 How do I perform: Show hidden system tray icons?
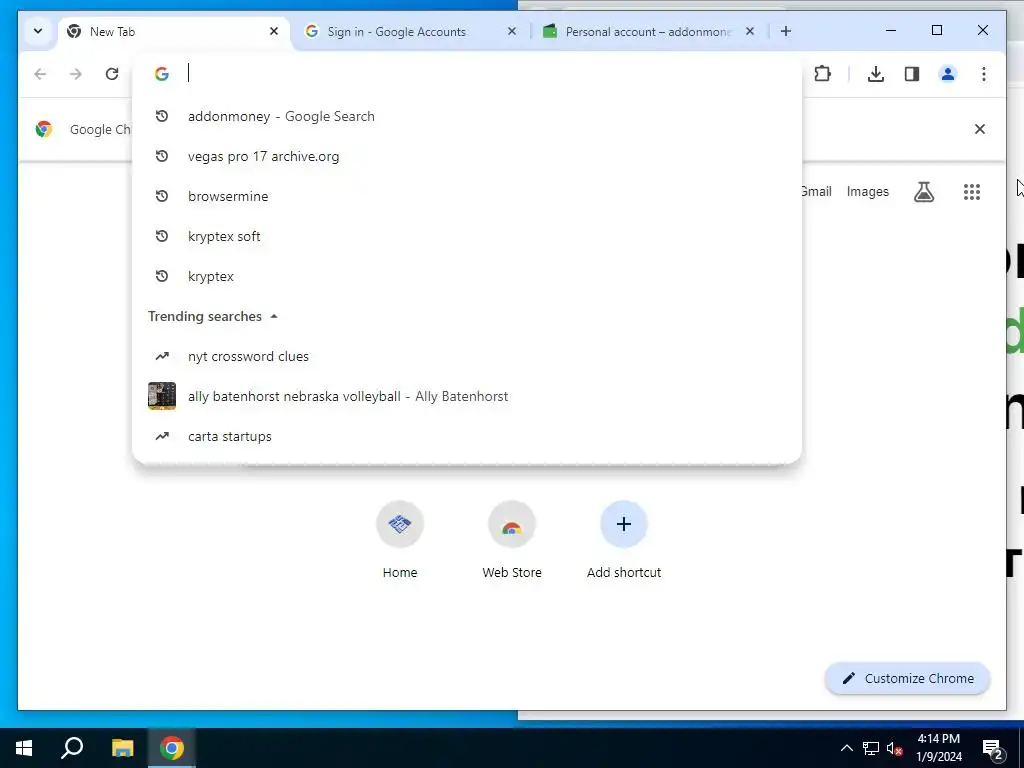click(x=846, y=748)
